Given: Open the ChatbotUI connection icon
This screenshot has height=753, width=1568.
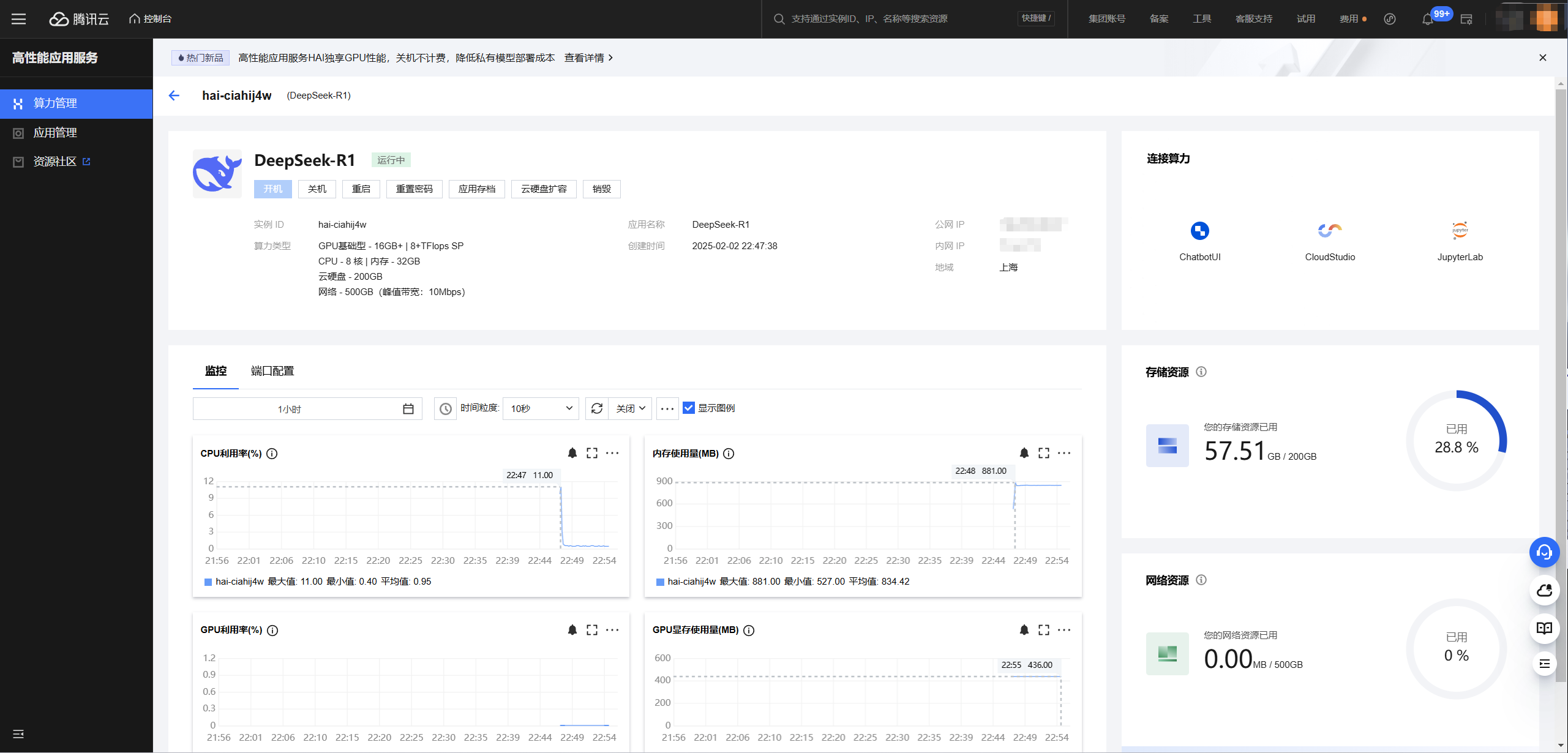Looking at the screenshot, I should tap(1199, 231).
